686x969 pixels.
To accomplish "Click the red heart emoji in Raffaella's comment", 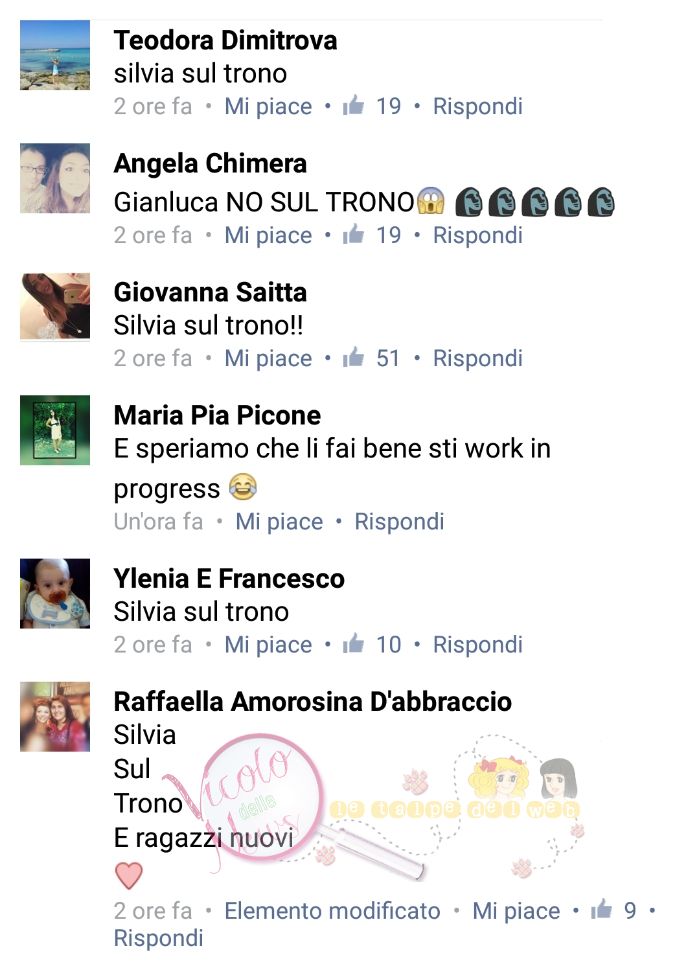I will (x=129, y=876).
